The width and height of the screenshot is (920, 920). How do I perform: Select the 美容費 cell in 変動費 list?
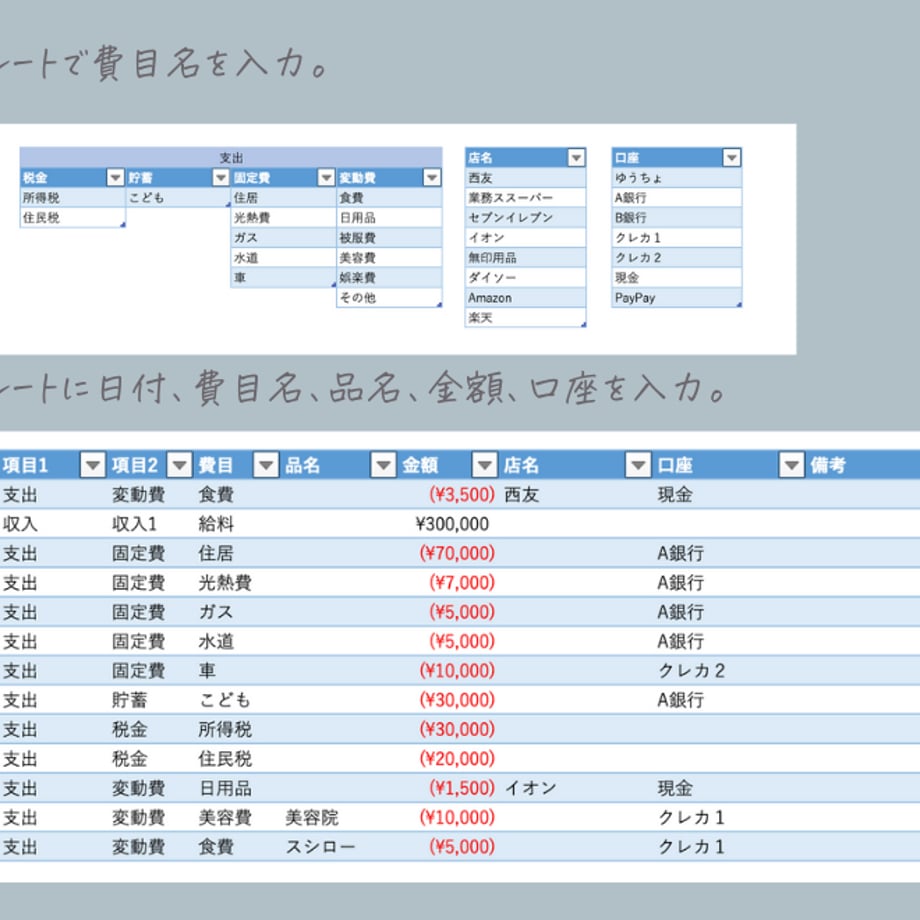[x=389, y=258]
